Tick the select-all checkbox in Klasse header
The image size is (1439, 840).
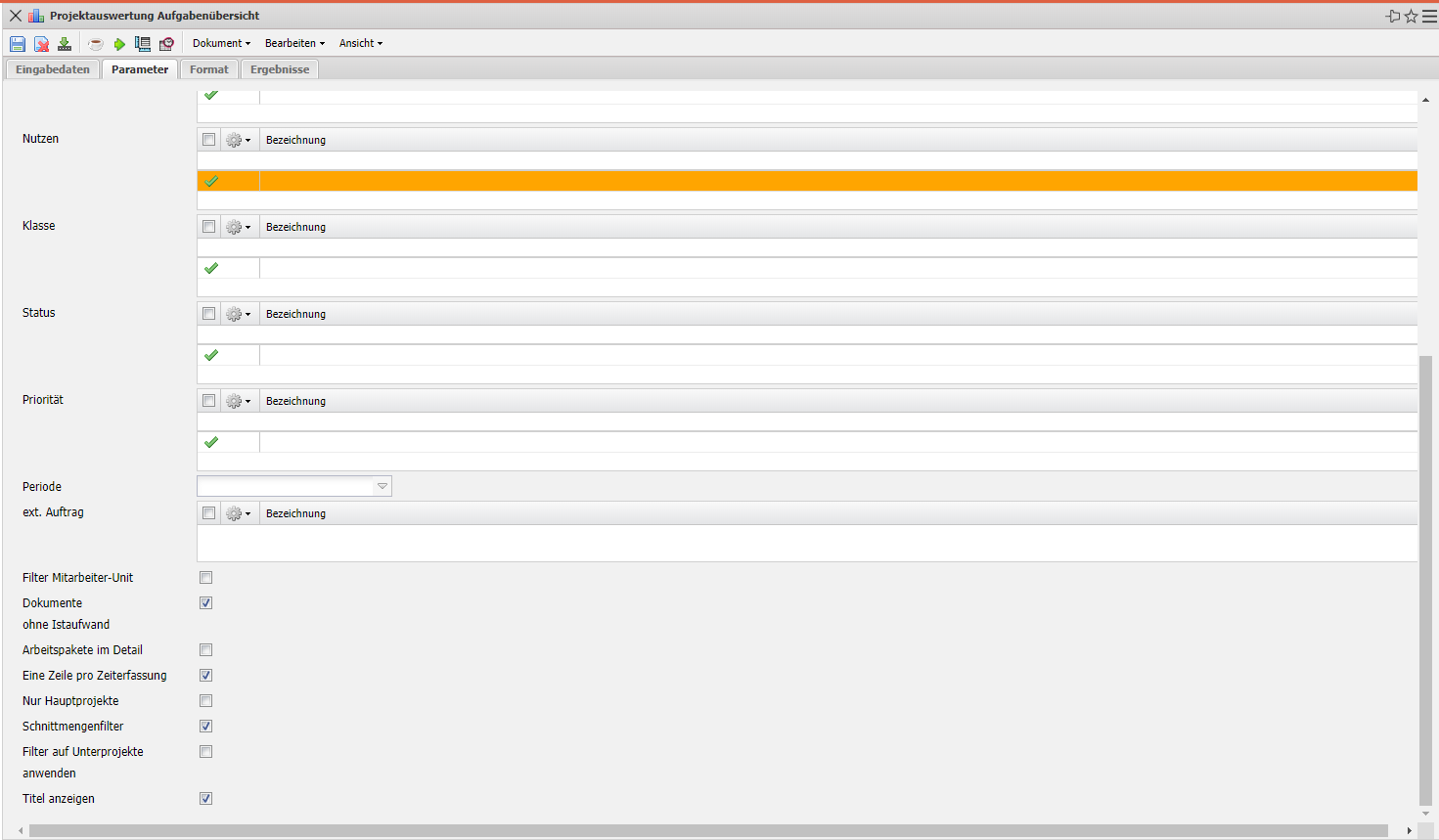click(208, 227)
